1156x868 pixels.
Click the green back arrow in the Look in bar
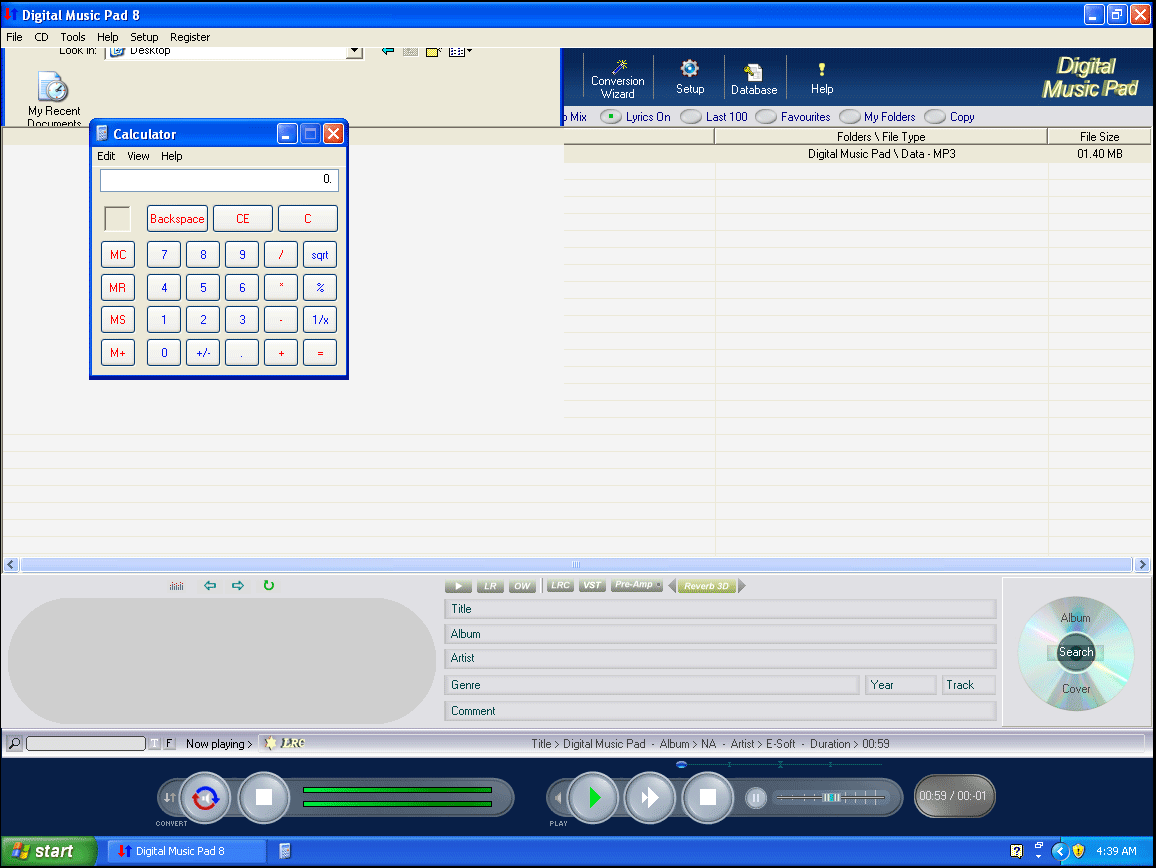pyautogui.click(x=388, y=51)
